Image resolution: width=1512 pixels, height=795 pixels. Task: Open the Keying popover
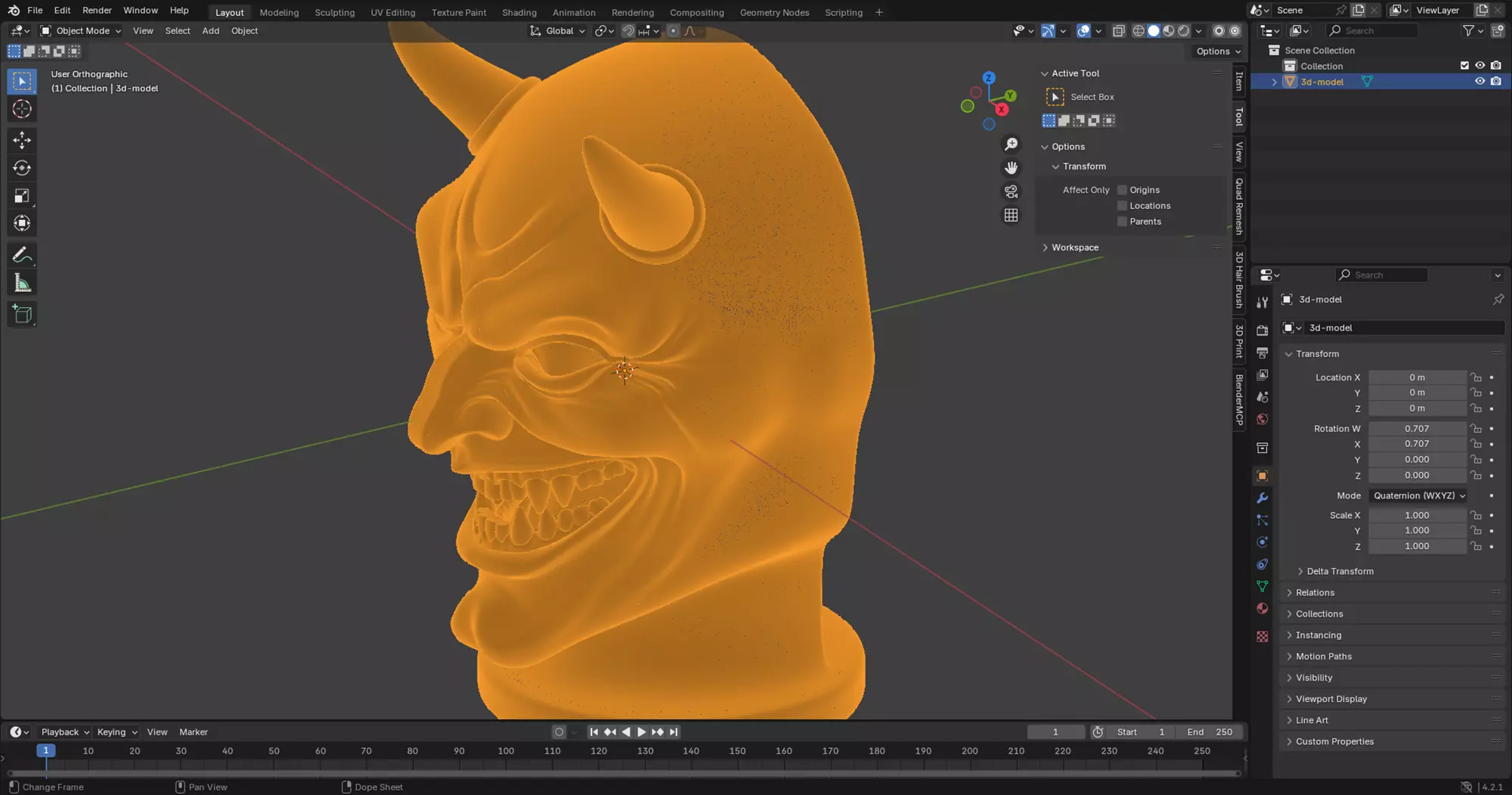coord(116,732)
